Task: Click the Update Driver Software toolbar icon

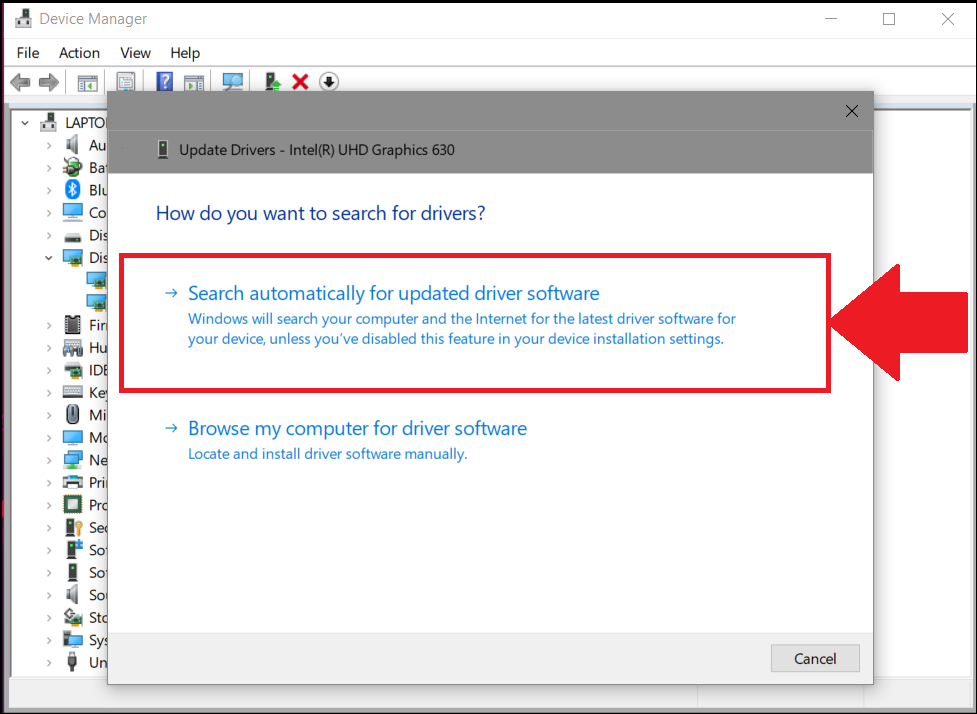Action: (x=271, y=81)
